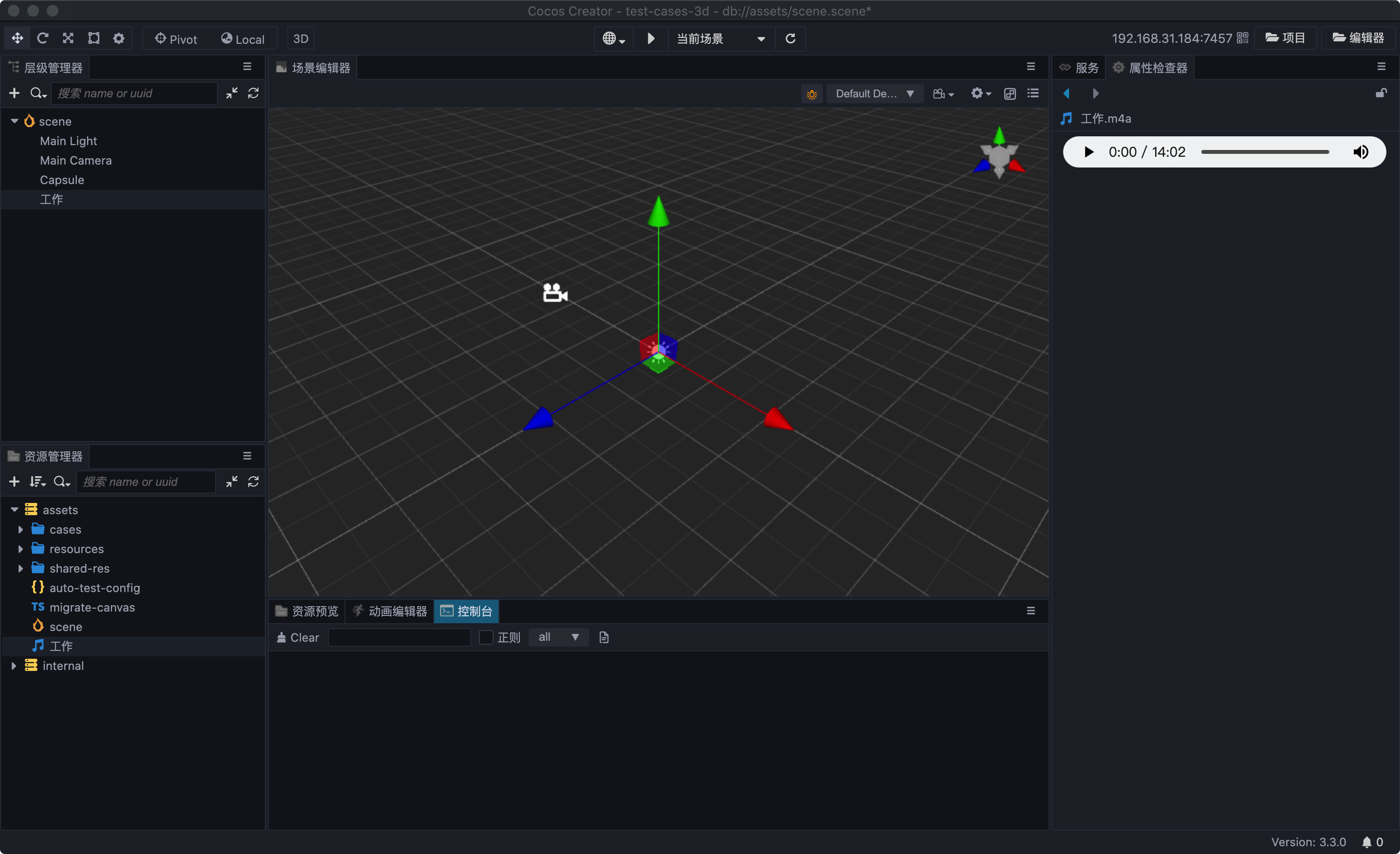This screenshot has height=854, width=1400.
Task: Enable the 正则 regex checkbox
Action: 486,637
